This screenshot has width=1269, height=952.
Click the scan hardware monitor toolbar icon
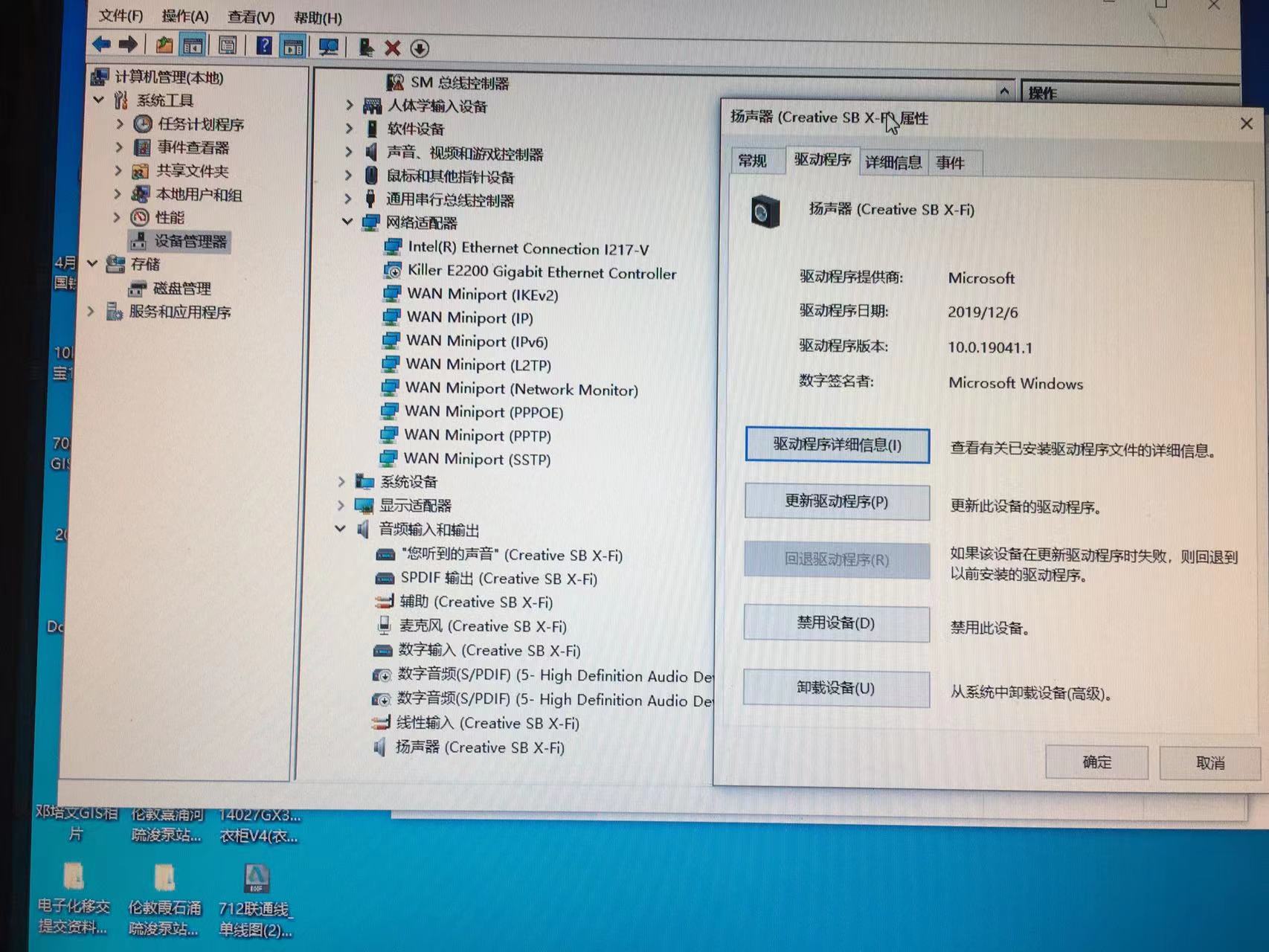(x=328, y=48)
